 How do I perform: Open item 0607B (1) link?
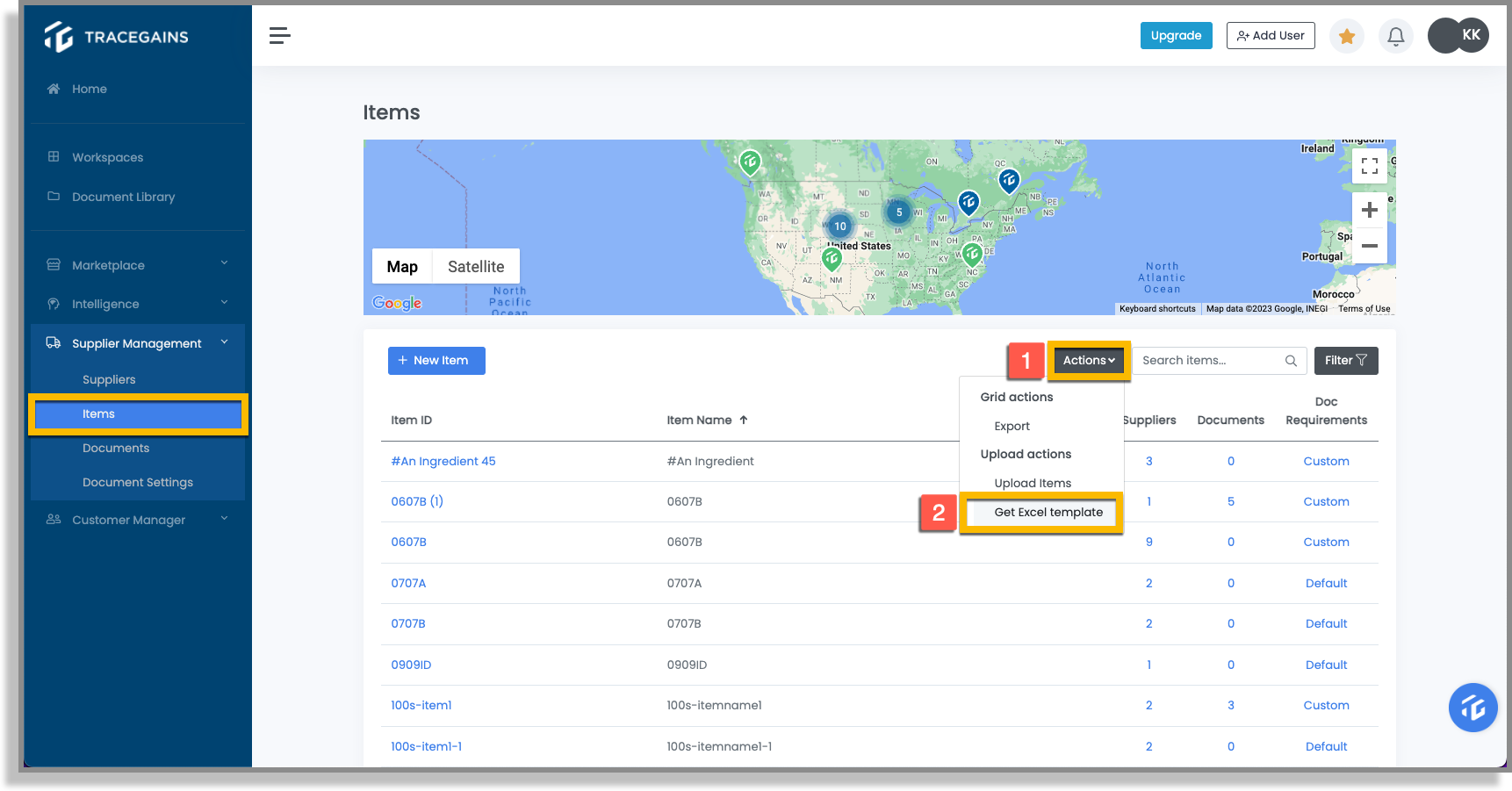(x=417, y=501)
